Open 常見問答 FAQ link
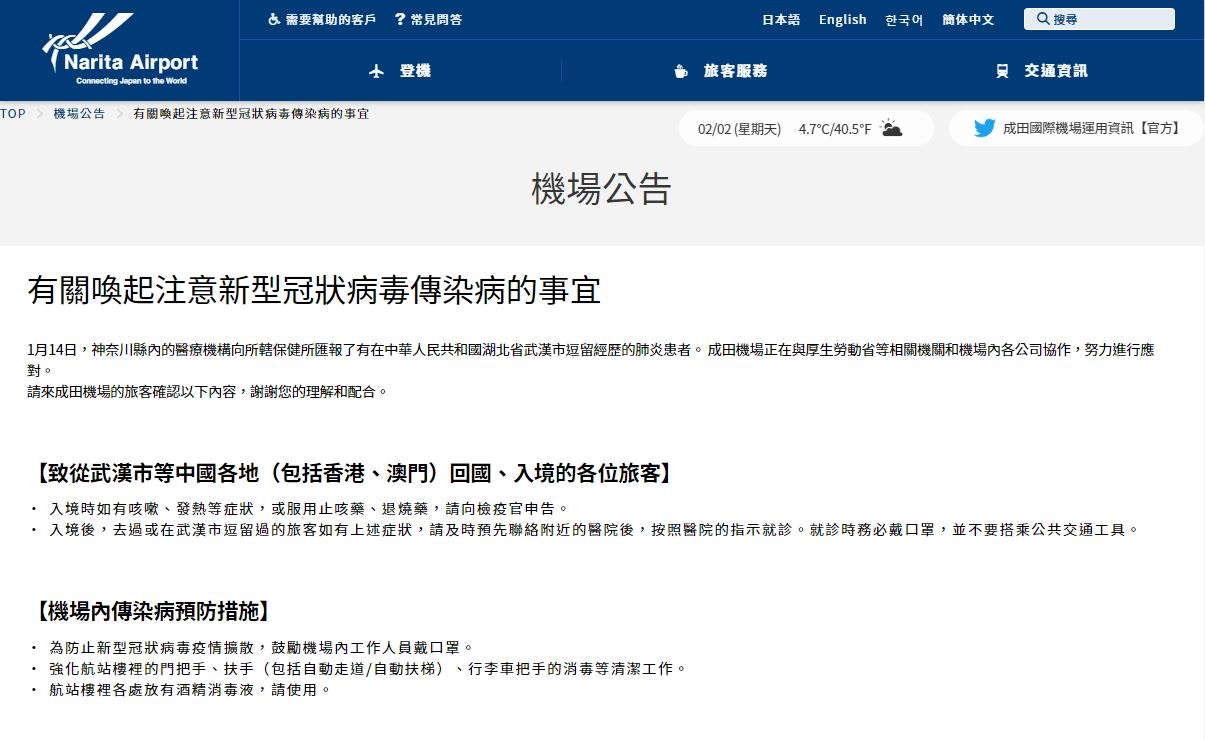 tap(436, 19)
